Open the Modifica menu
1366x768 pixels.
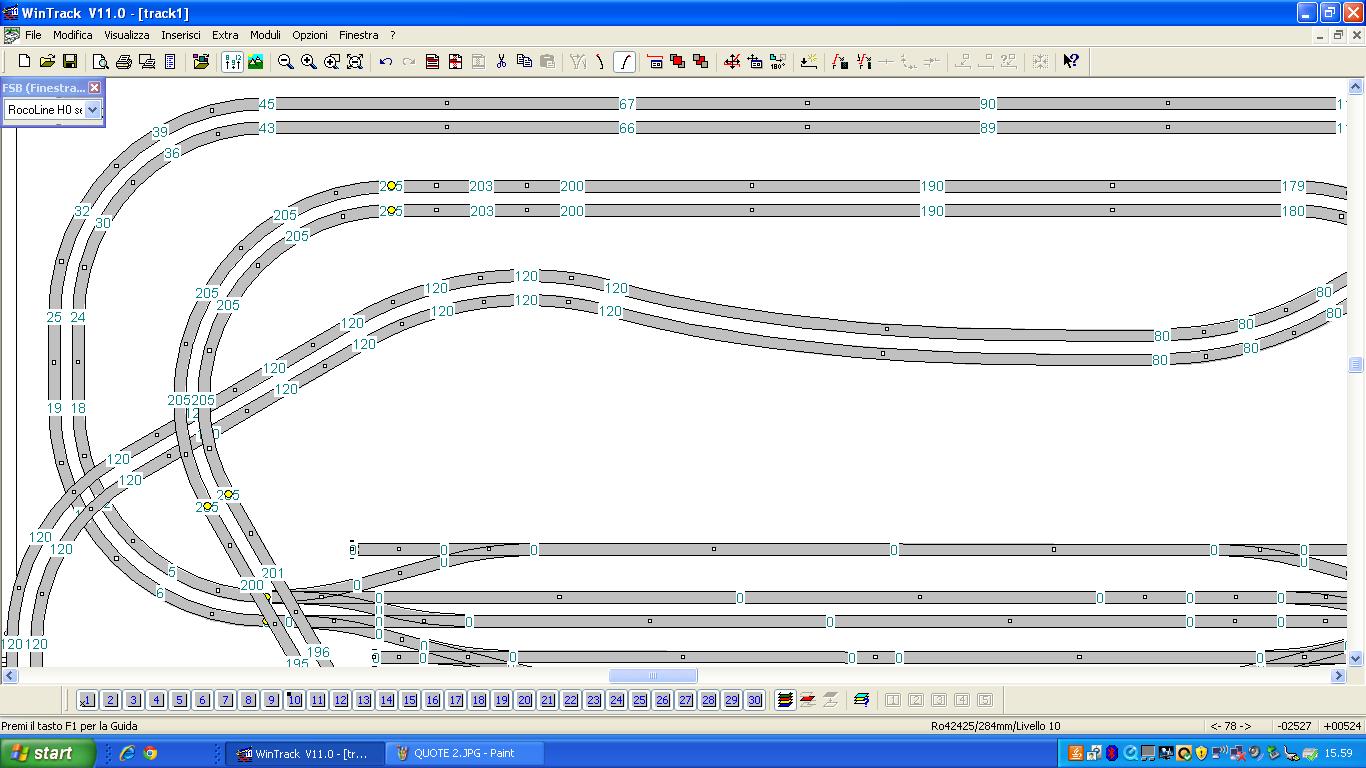[73, 35]
